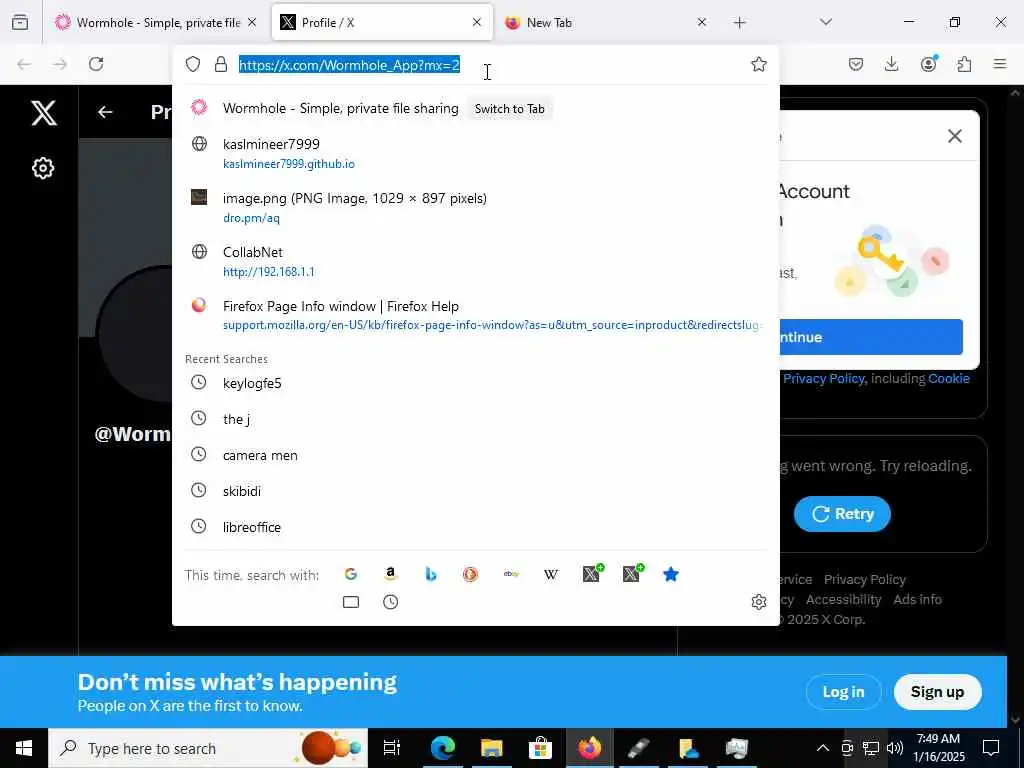Click the Retry button
Image resolution: width=1024 pixels, height=768 pixels.
click(x=842, y=514)
